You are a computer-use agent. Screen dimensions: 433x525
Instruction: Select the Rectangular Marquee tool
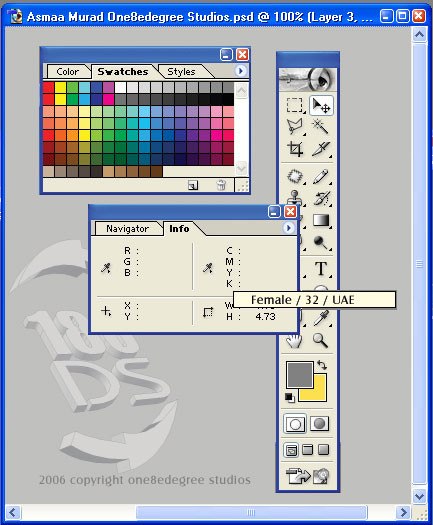tap(295, 105)
